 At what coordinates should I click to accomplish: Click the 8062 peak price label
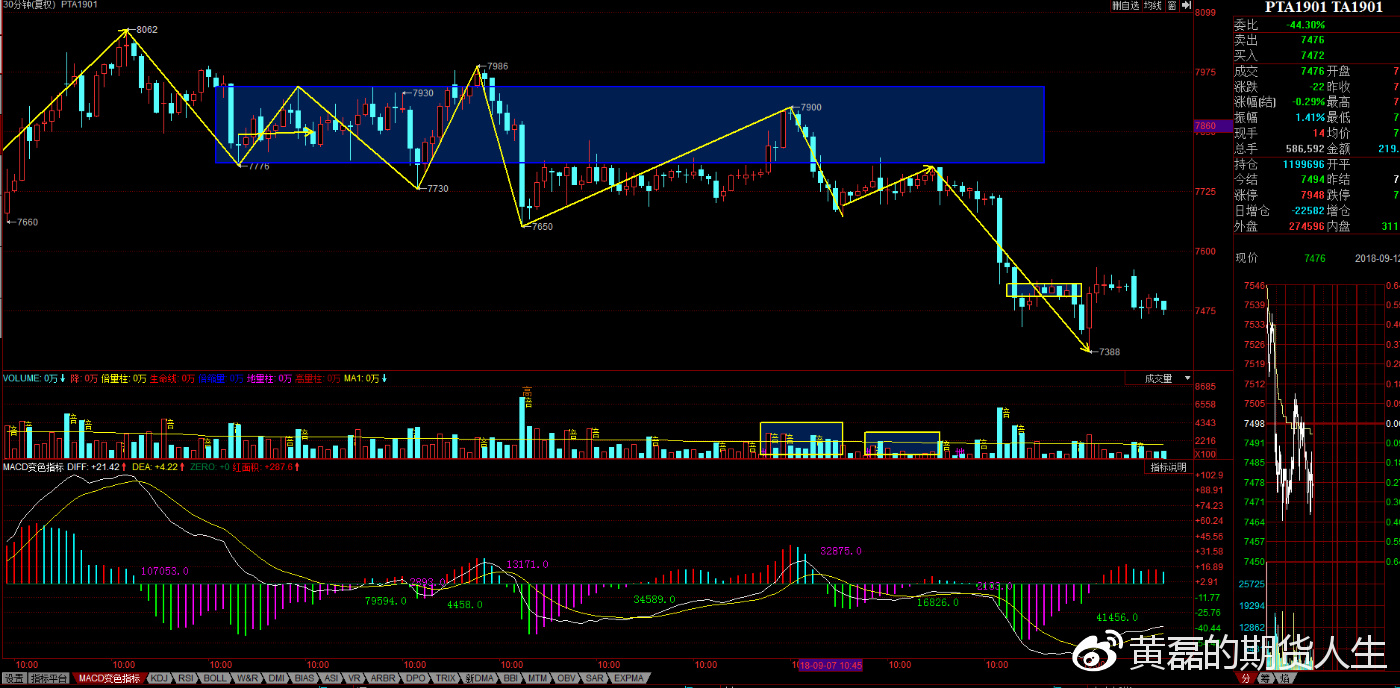tap(146, 30)
